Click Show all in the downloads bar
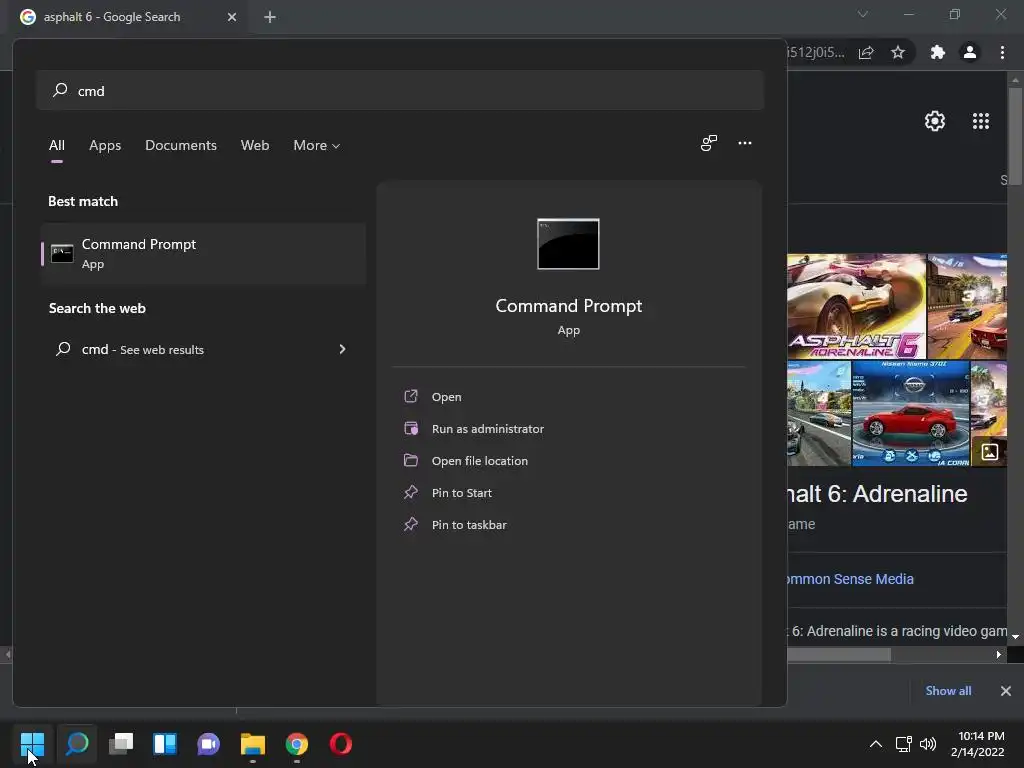The height and width of the screenshot is (768, 1024). (x=948, y=690)
